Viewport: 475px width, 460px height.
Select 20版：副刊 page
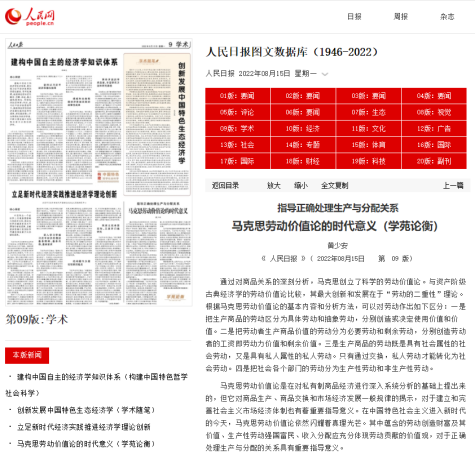(434, 161)
